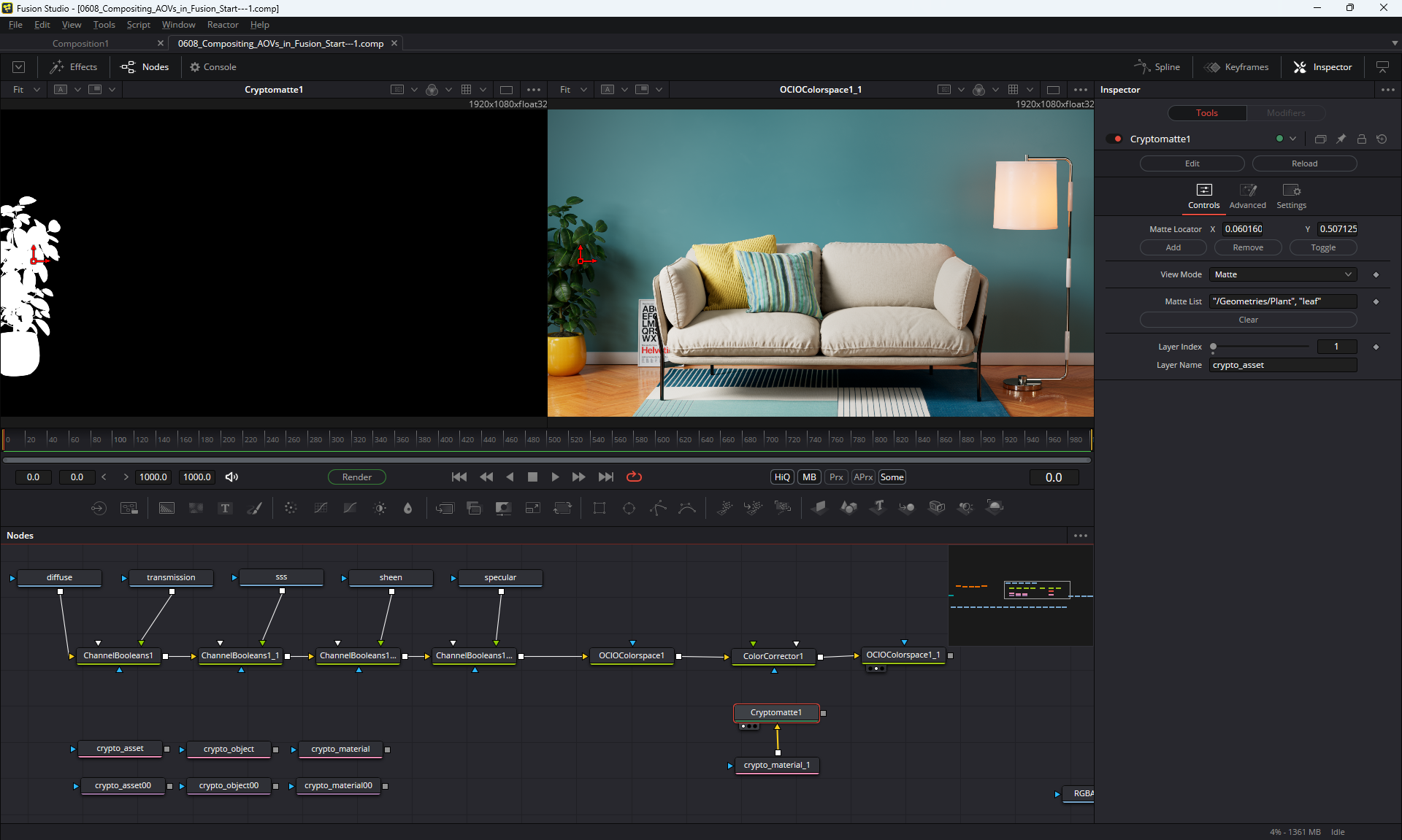Image resolution: width=1402 pixels, height=840 pixels.
Task: Click the Clear matte list button
Action: pos(1248,320)
